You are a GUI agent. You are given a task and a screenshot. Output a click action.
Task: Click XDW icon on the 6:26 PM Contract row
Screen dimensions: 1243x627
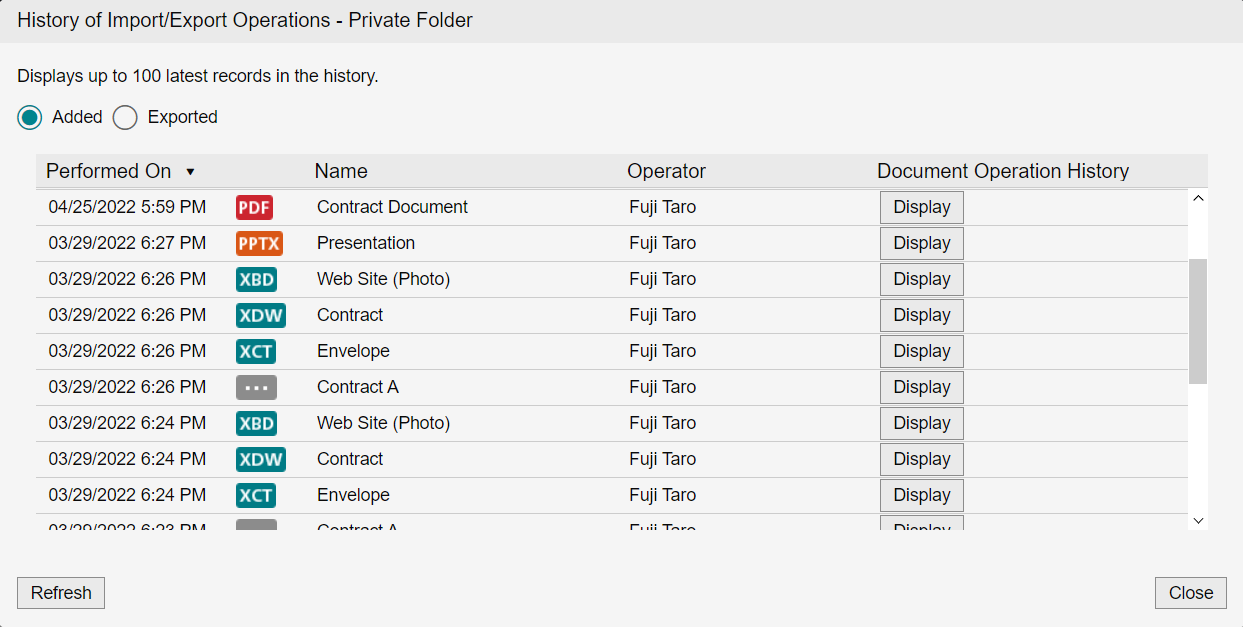coord(260,315)
